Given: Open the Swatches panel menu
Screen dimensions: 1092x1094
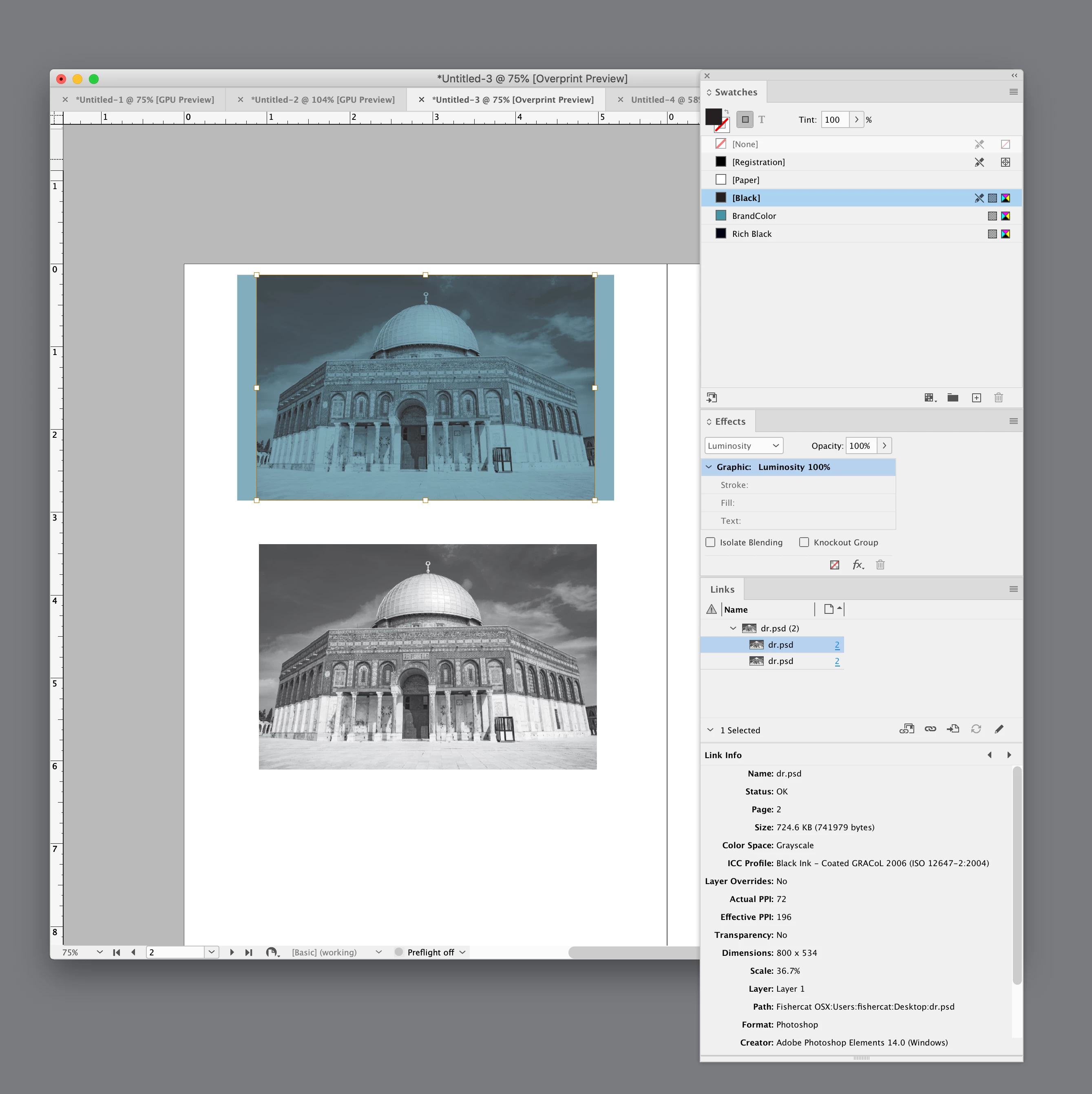Looking at the screenshot, I should point(1013,92).
